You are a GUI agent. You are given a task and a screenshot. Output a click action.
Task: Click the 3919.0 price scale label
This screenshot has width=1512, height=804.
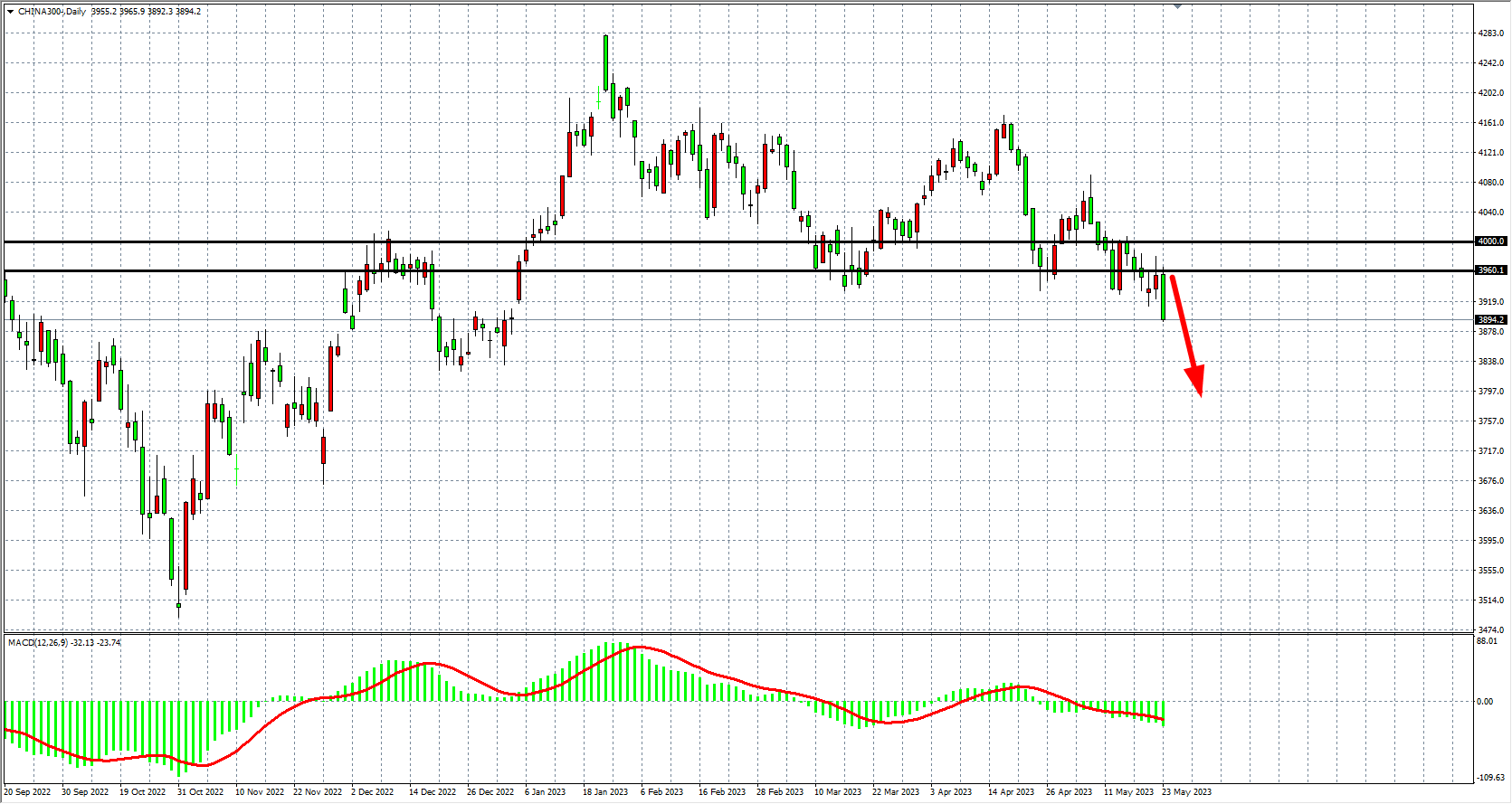[x=1490, y=302]
